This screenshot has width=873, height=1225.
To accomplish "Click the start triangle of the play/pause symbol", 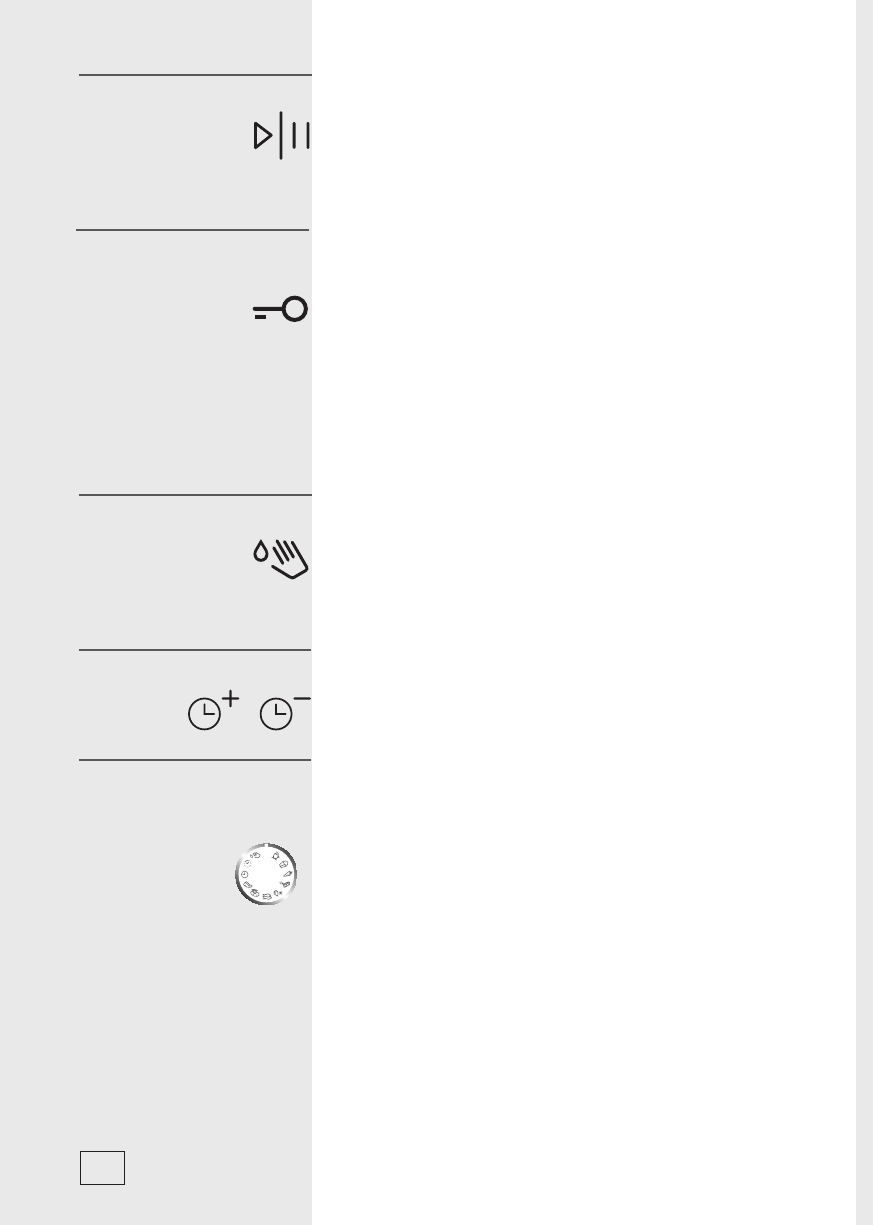I will coord(263,136).
